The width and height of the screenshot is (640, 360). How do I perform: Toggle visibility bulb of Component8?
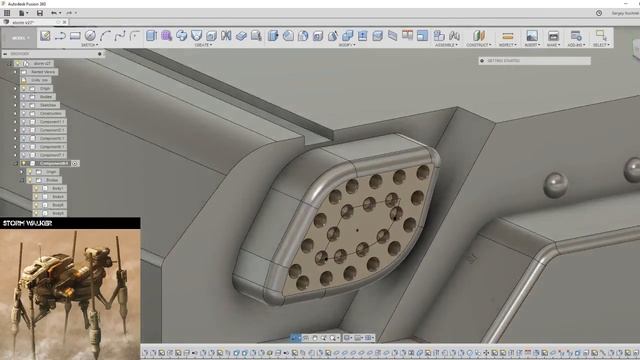(x=24, y=163)
